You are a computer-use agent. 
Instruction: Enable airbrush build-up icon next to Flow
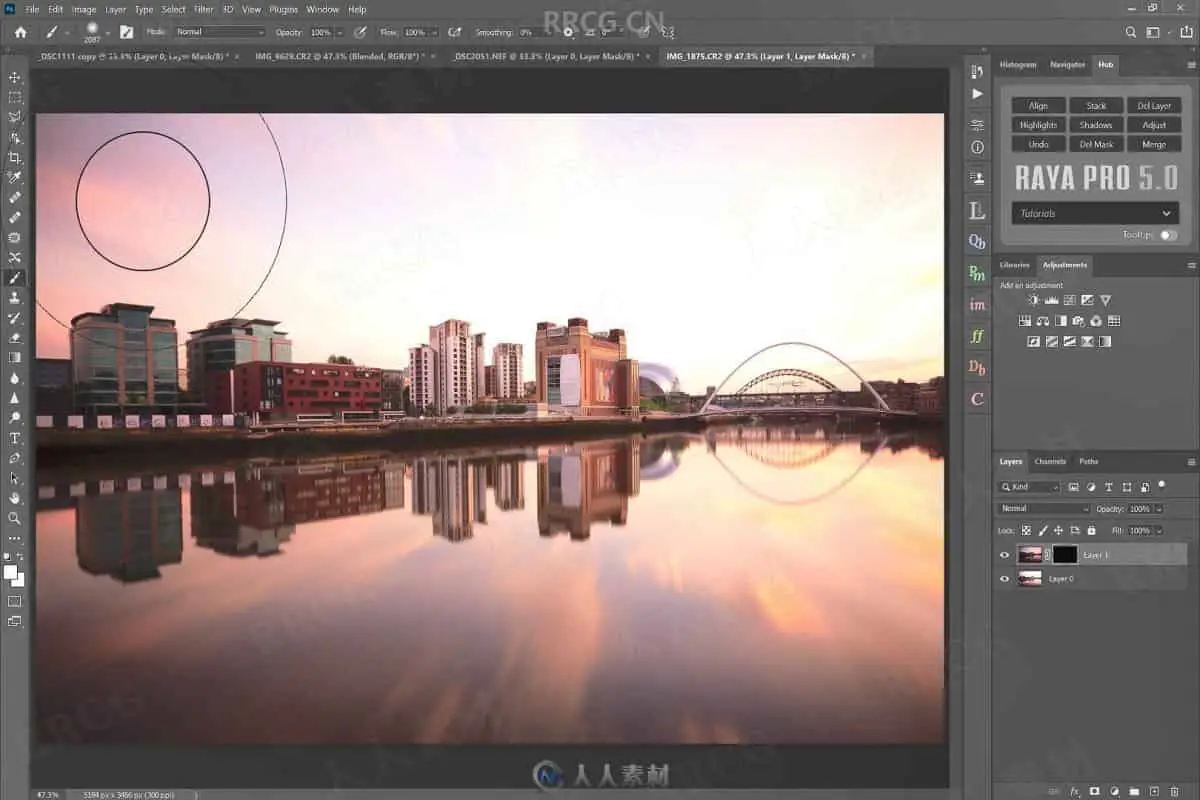tap(453, 32)
